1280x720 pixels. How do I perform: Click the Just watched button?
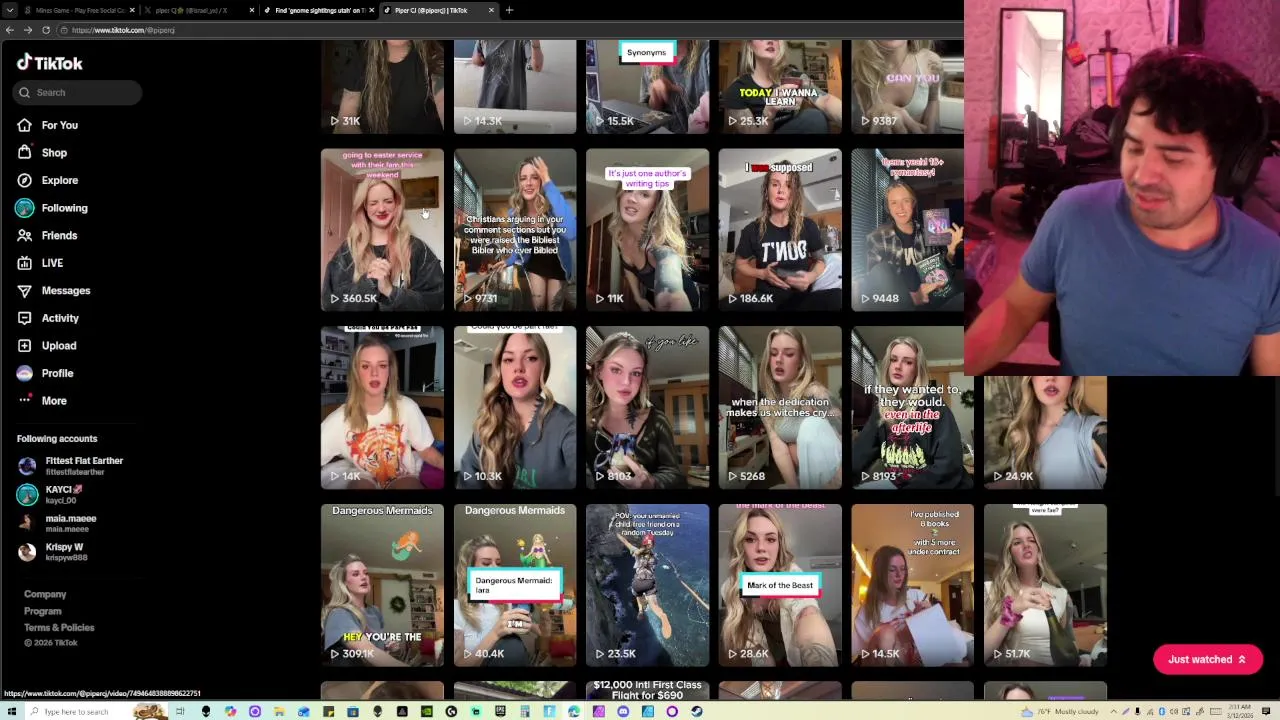[1207, 659]
